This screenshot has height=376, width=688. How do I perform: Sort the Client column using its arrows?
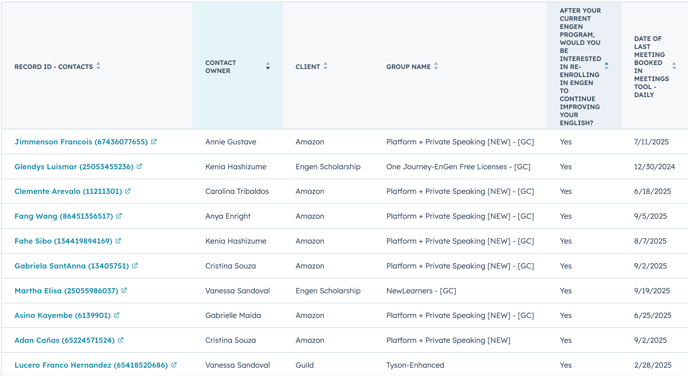[326, 66]
